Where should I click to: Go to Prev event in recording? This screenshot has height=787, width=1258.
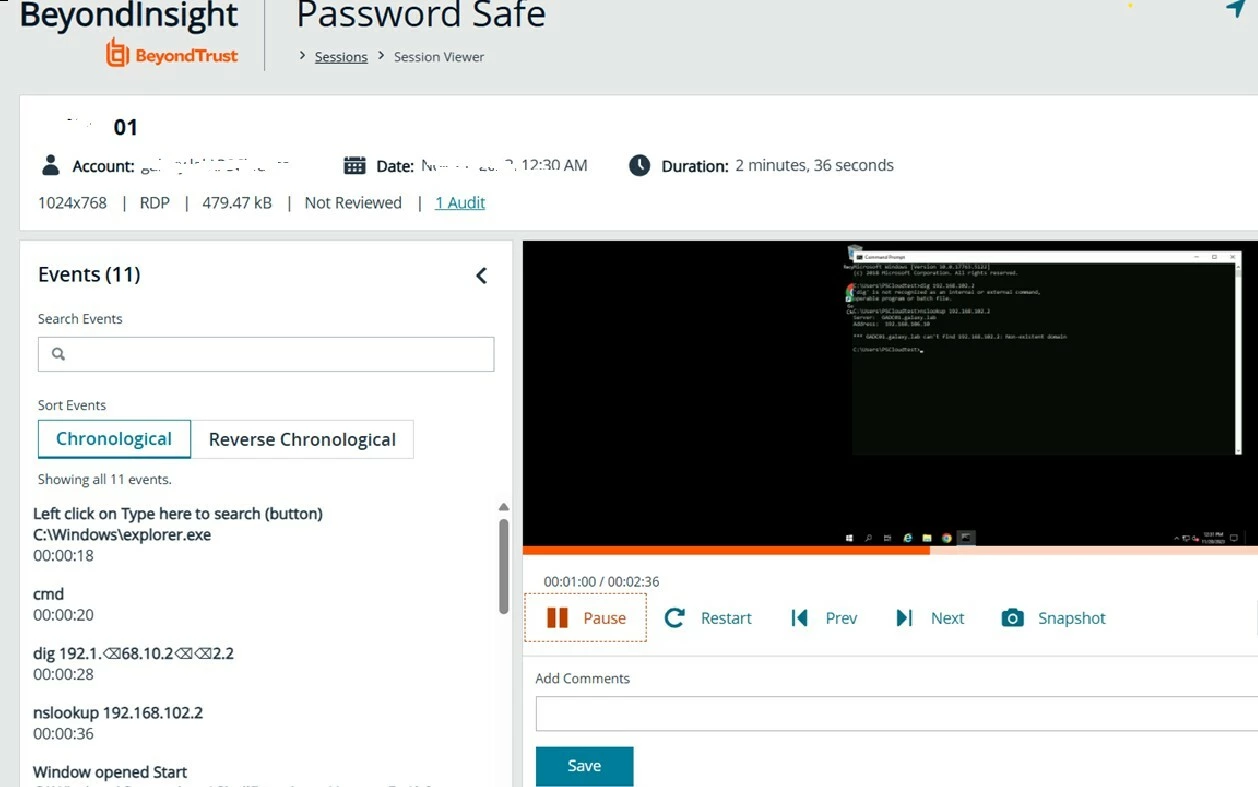point(824,618)
